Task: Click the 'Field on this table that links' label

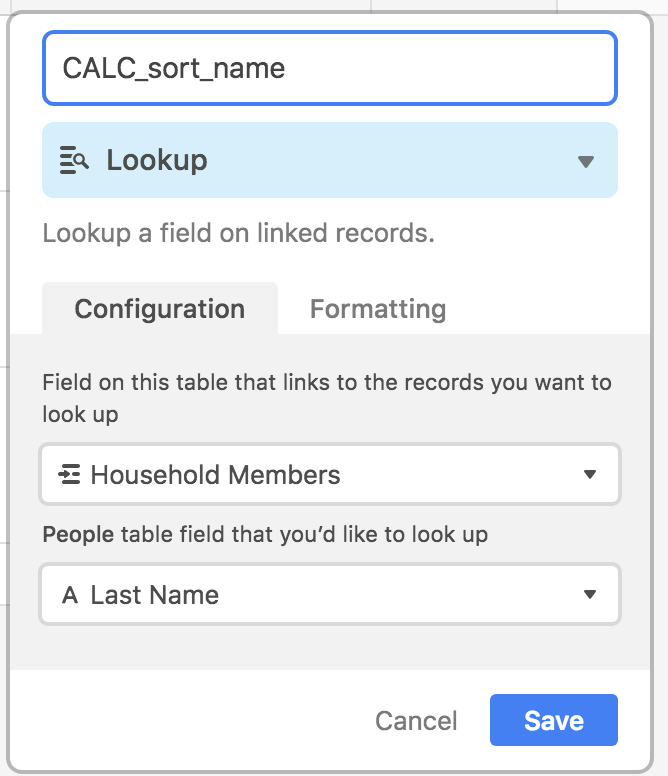Action: [x=327, y=398]
